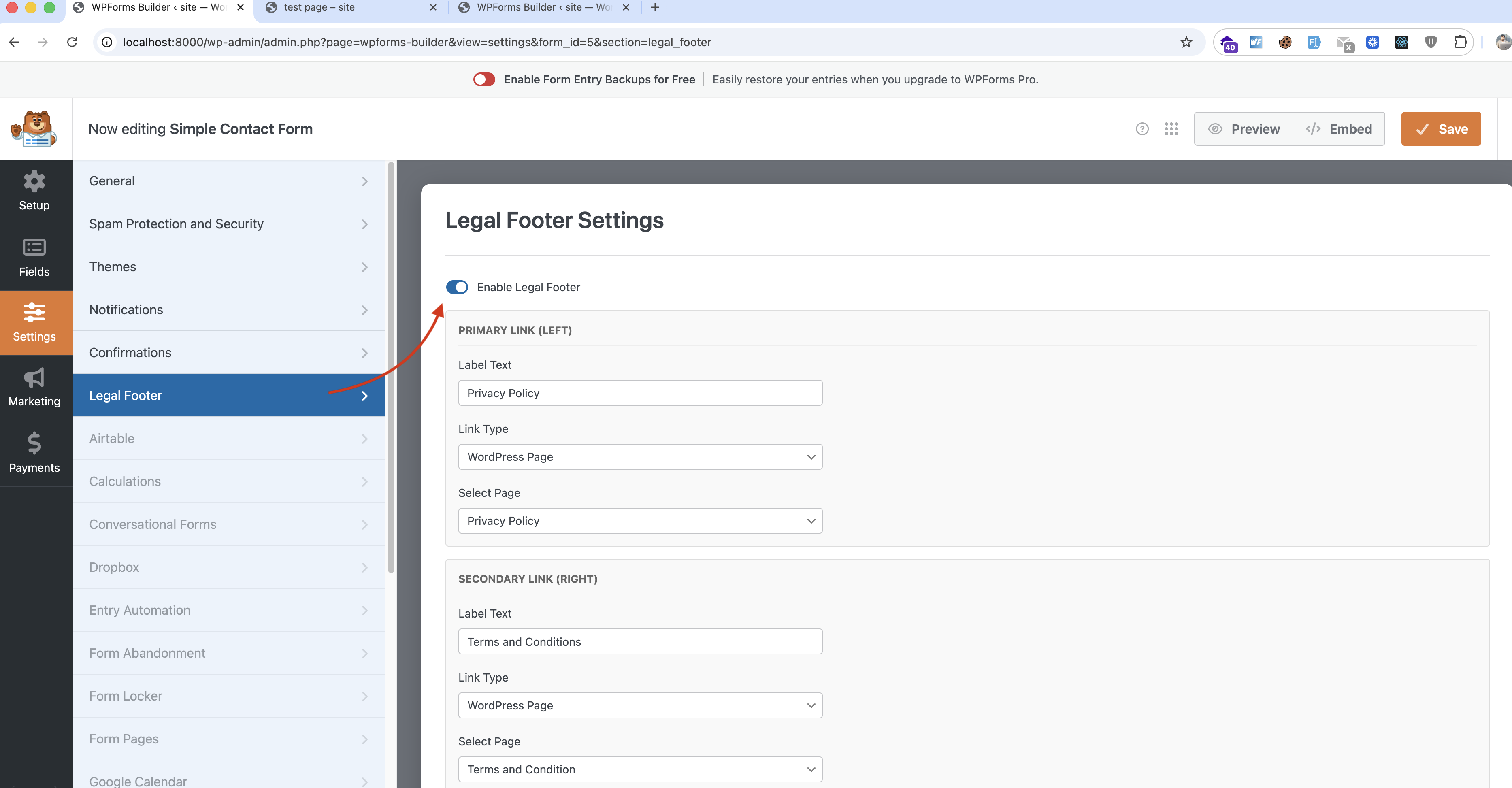1512x788 pixels.
Task: Go forward in browser history
Action: 43,42
